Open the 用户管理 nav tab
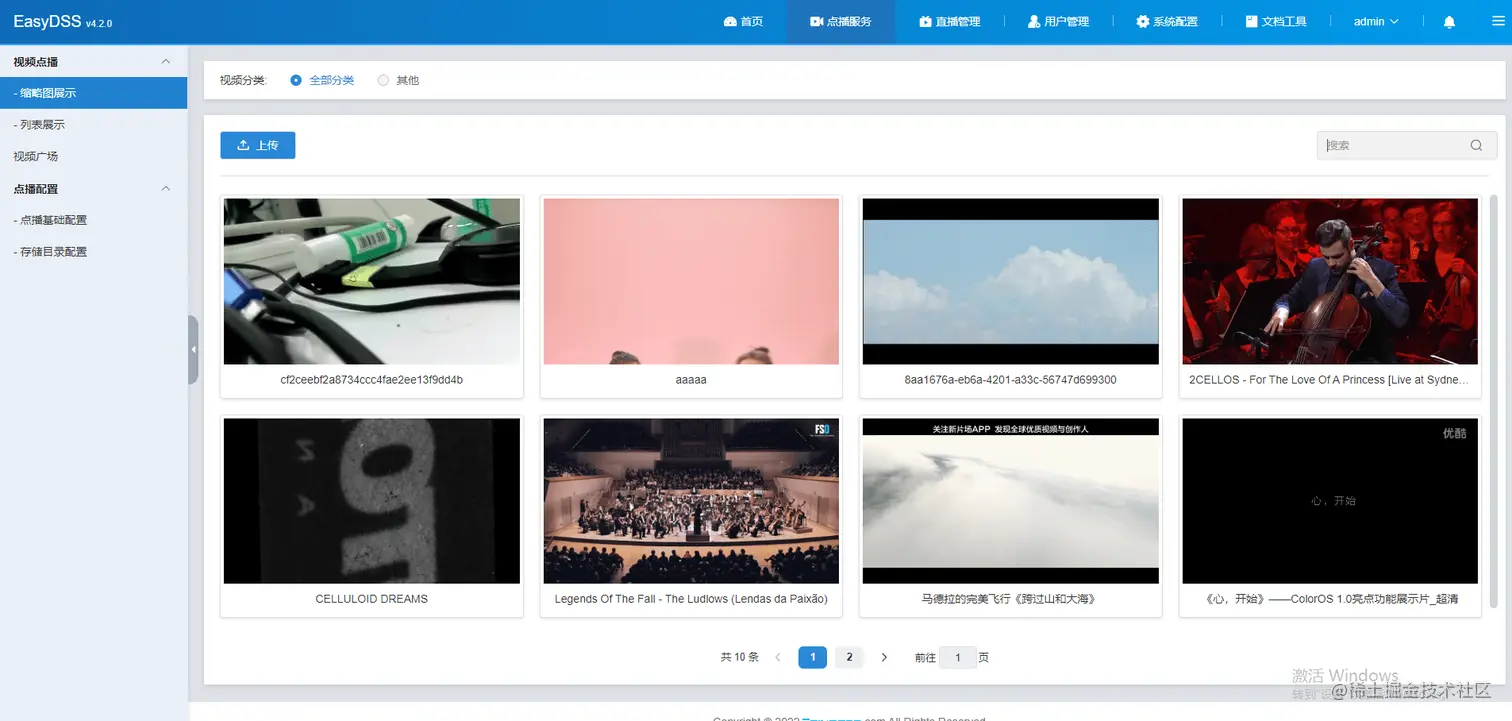Screen dimensions: 1512x721 click(1059, 21)
